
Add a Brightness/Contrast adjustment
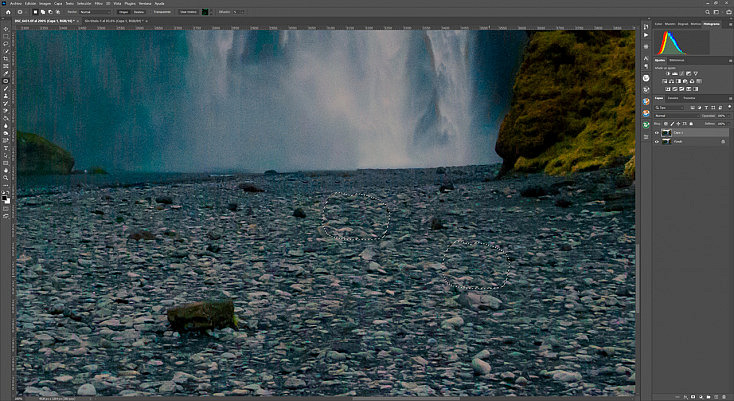(668, 73)
